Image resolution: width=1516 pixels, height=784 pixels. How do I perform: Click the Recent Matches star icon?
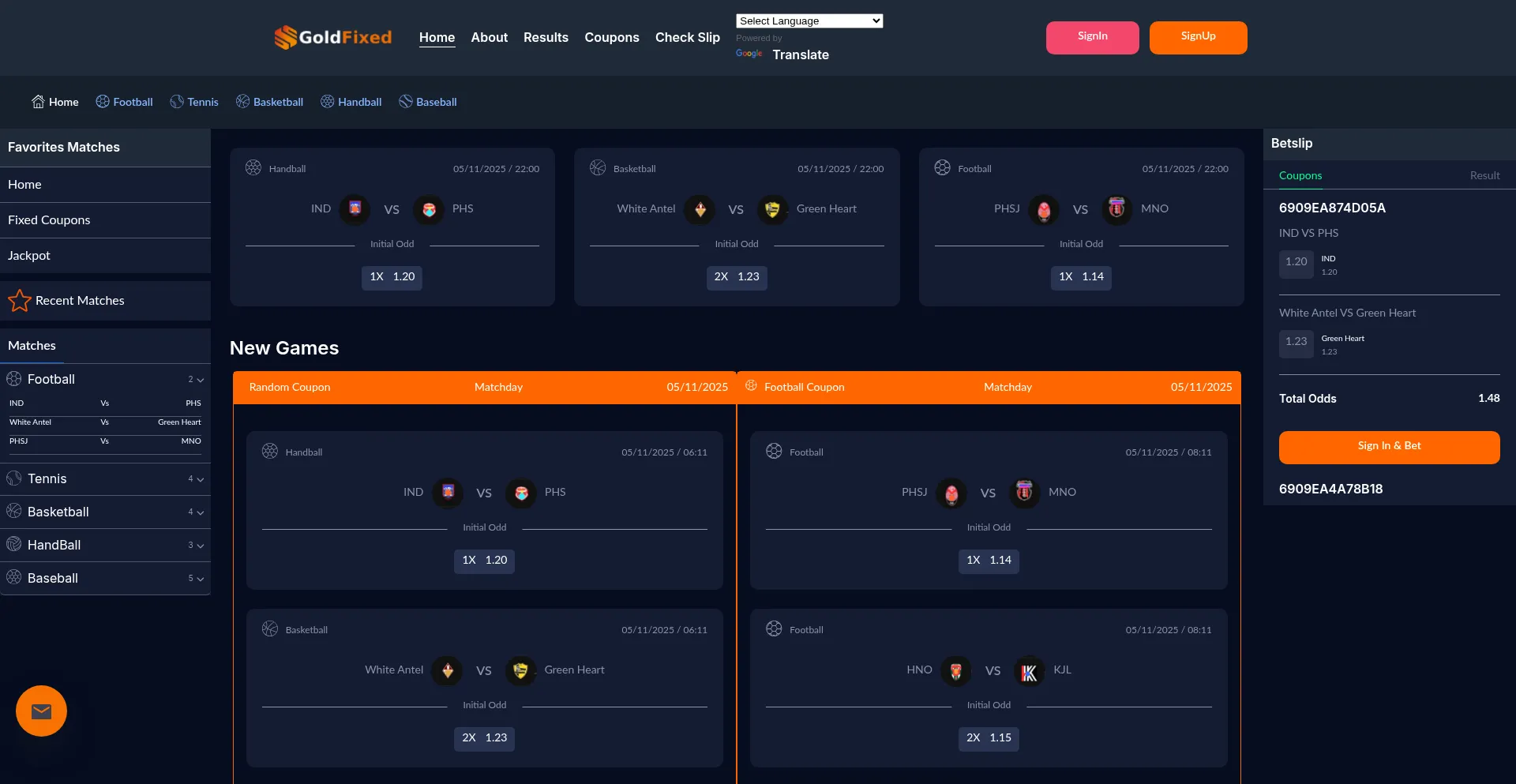coord(19,301)
